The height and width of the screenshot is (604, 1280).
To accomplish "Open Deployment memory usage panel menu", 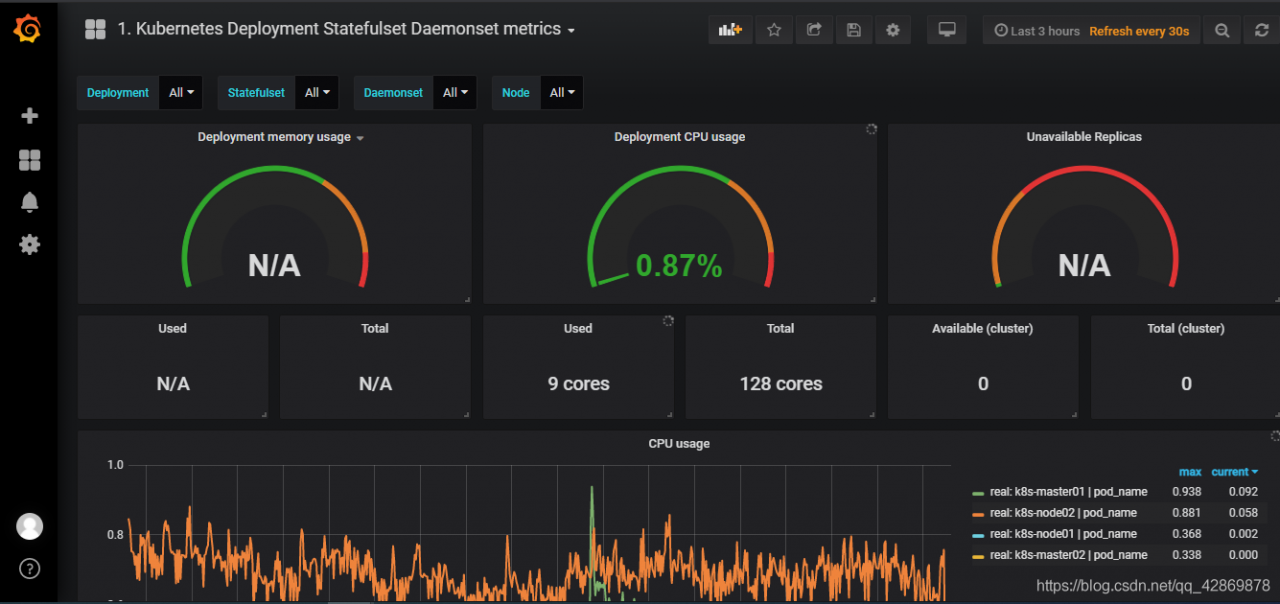I will coord(281,137).
